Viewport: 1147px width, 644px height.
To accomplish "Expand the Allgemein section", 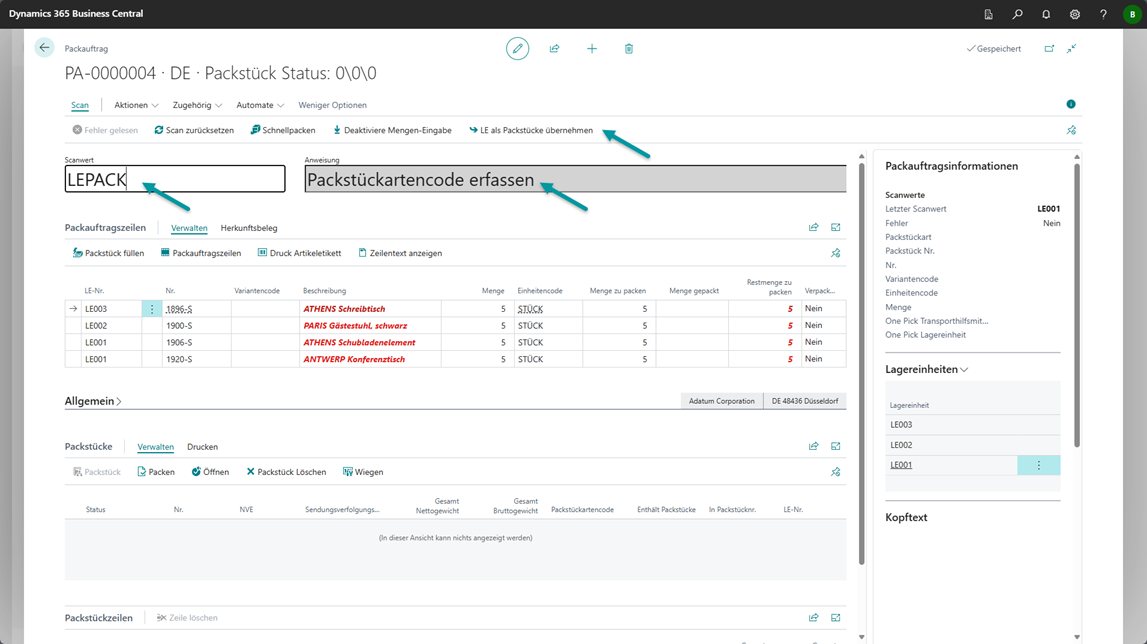I will [93, 401].
